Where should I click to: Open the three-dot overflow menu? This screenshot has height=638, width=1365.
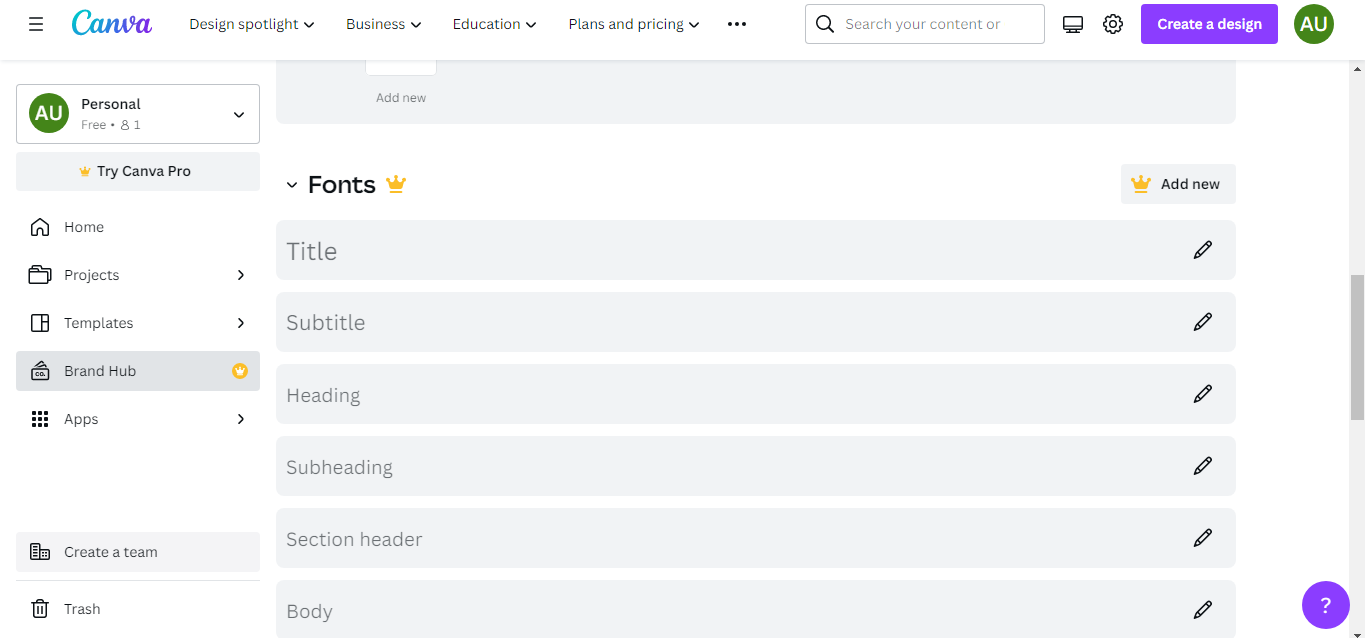pos(737,23)
